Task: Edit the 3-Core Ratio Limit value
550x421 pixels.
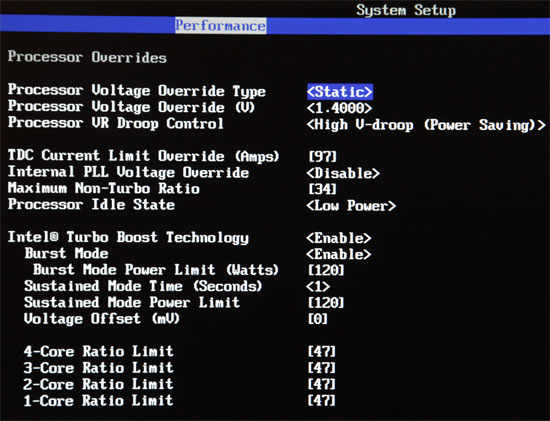Action: [x=322, y=368]
